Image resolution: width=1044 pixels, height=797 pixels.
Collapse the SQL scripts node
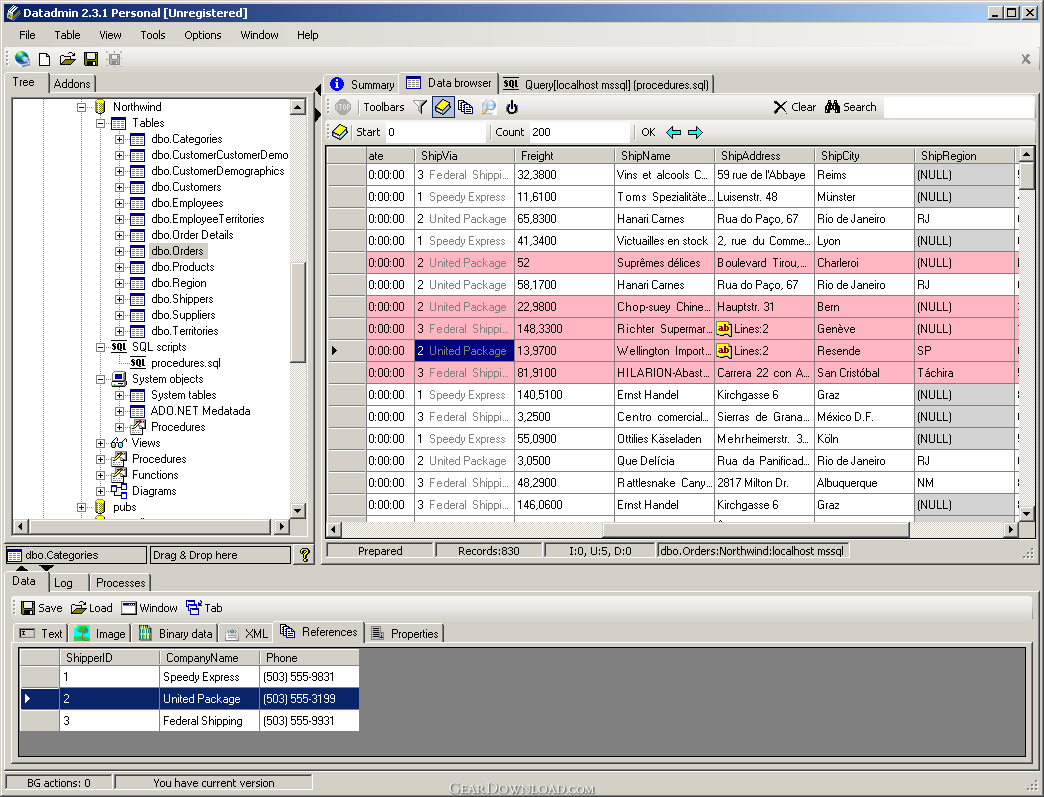tap(100, 347)
